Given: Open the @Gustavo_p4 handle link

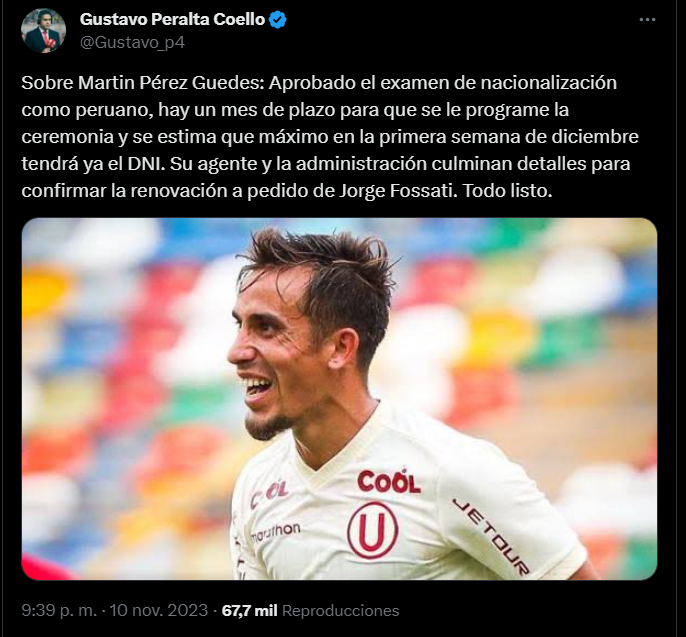Looking at the screenshot, I should pos(132,42).
